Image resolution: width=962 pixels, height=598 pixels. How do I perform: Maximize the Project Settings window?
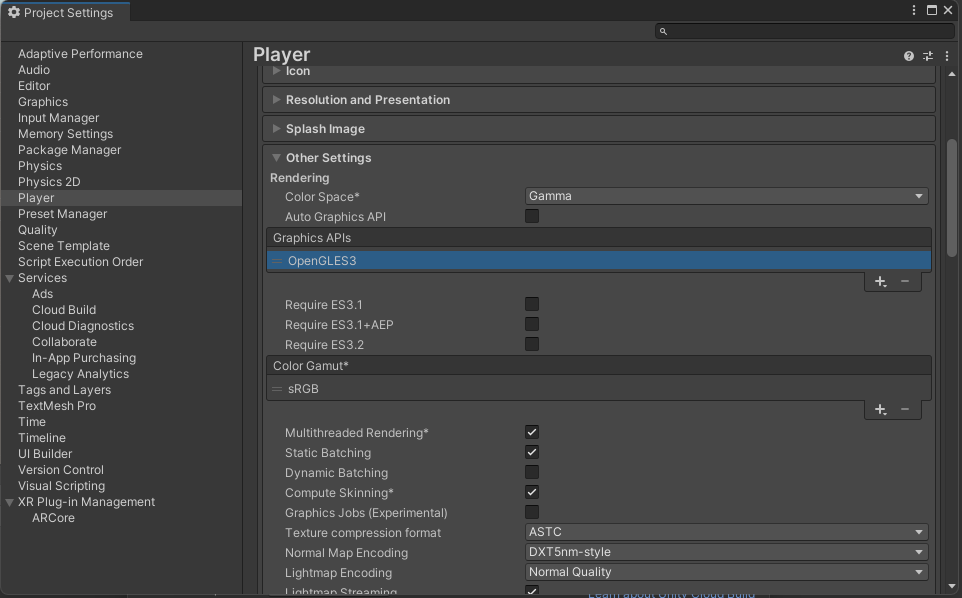click(x=932, y=10)
